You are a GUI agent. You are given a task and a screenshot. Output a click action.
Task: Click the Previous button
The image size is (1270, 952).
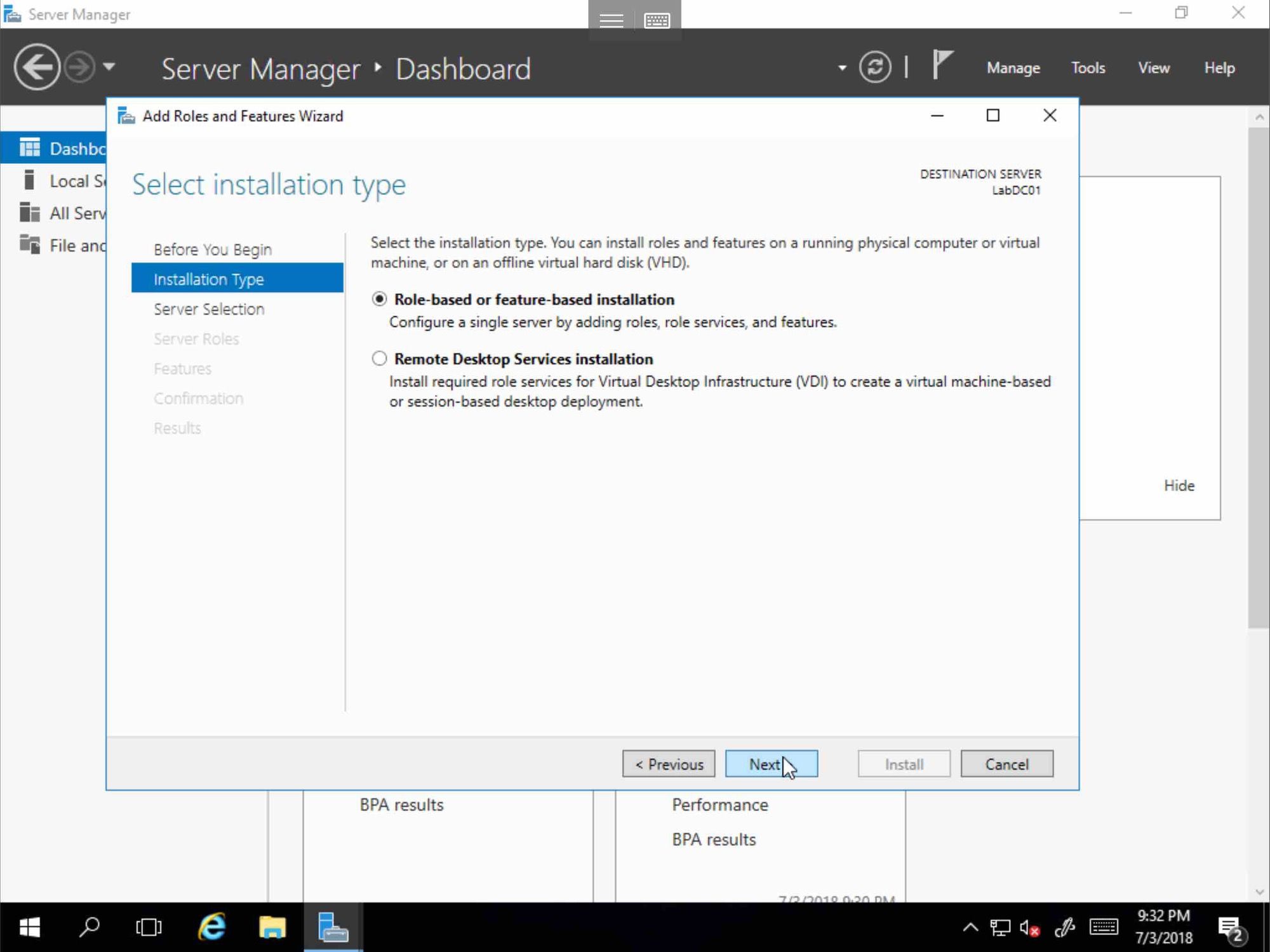[x=669, y=764]
